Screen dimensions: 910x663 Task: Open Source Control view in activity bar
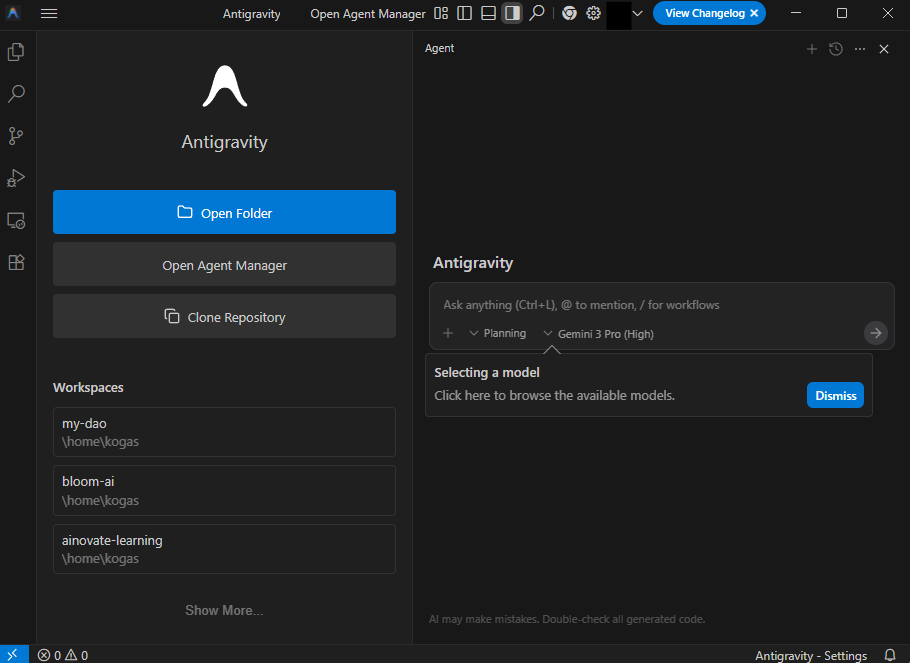coord(16,136)
